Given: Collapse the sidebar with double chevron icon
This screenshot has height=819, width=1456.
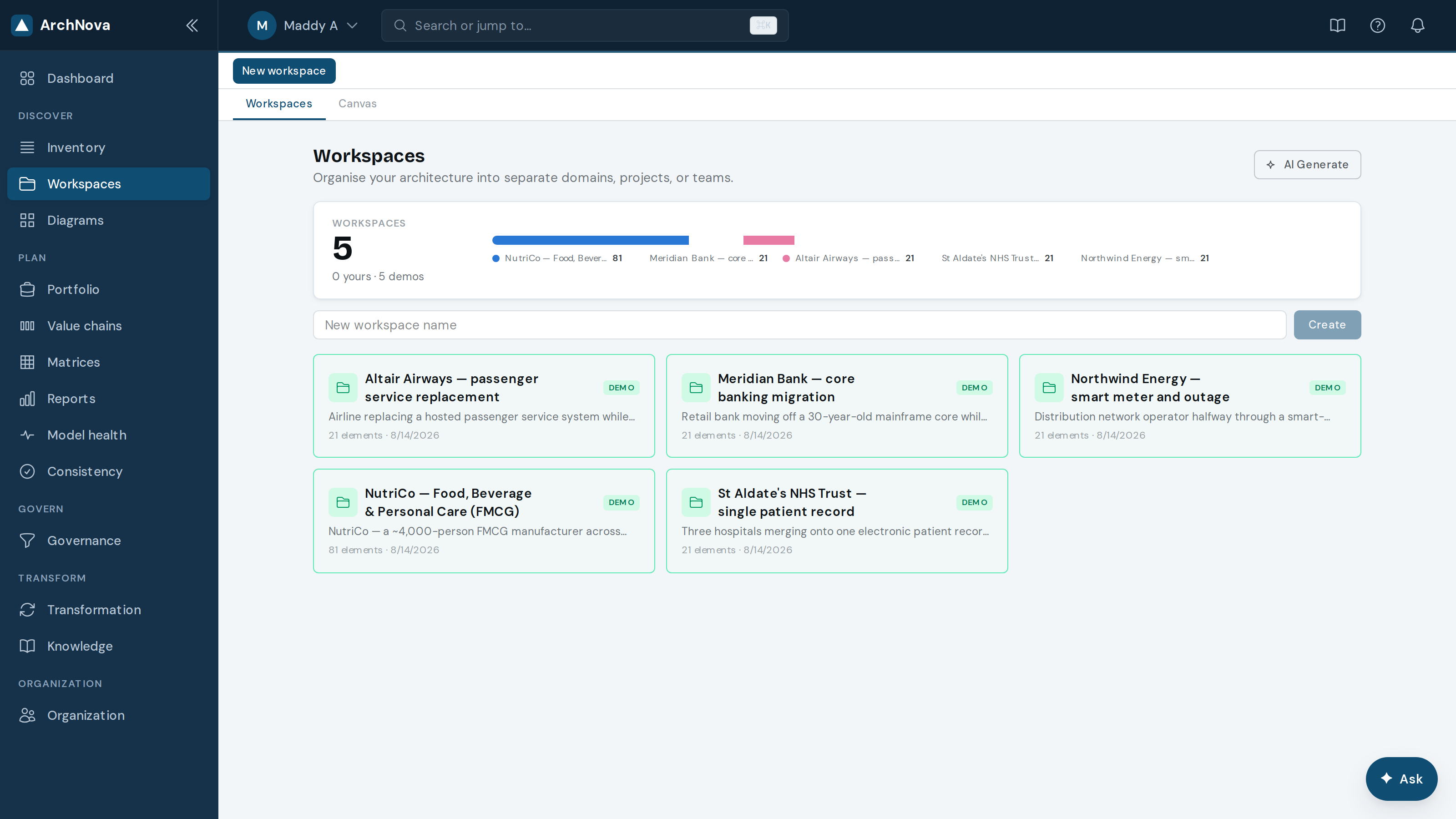Looking at the screenshot, I should tap(192, 25).
